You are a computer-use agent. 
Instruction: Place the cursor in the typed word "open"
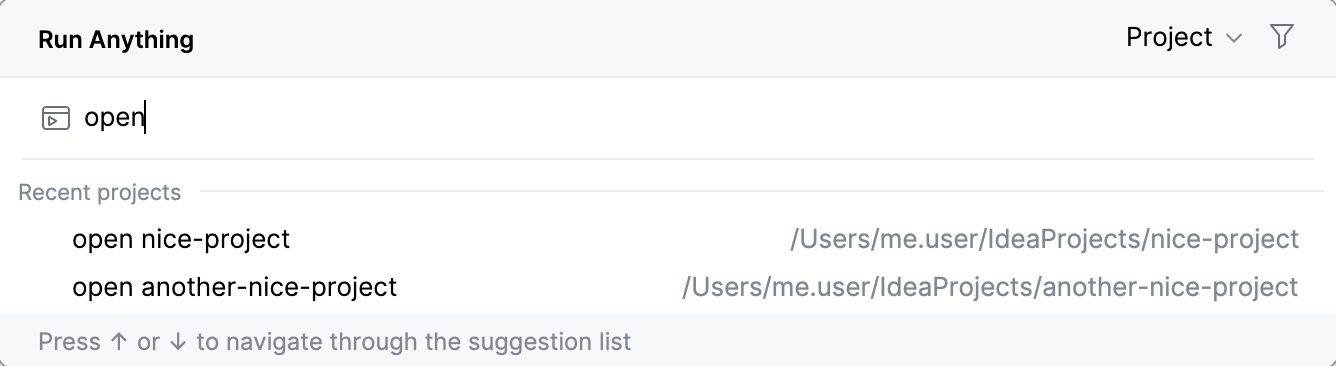click(114, 119)
